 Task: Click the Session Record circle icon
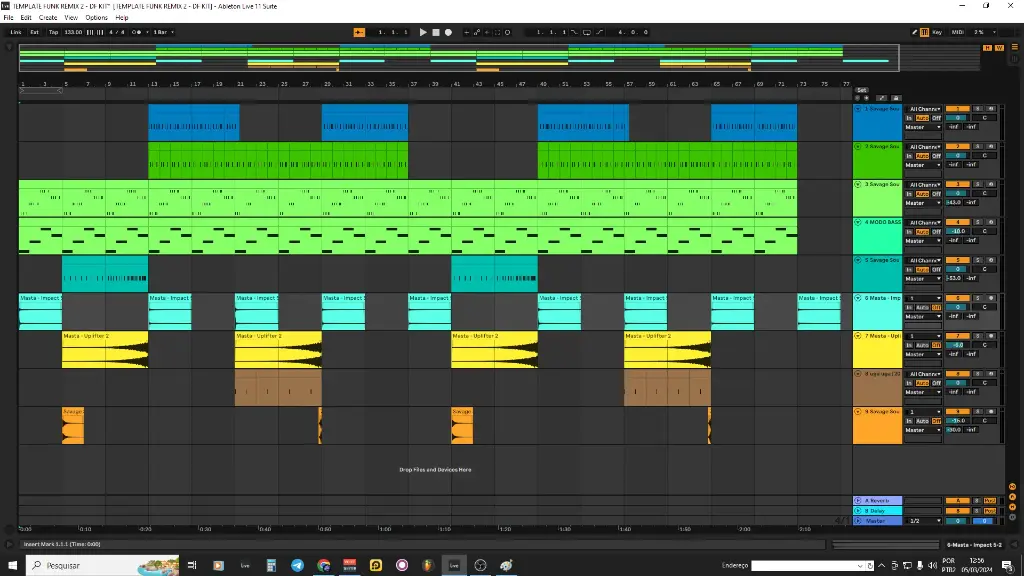pos(507,32)
